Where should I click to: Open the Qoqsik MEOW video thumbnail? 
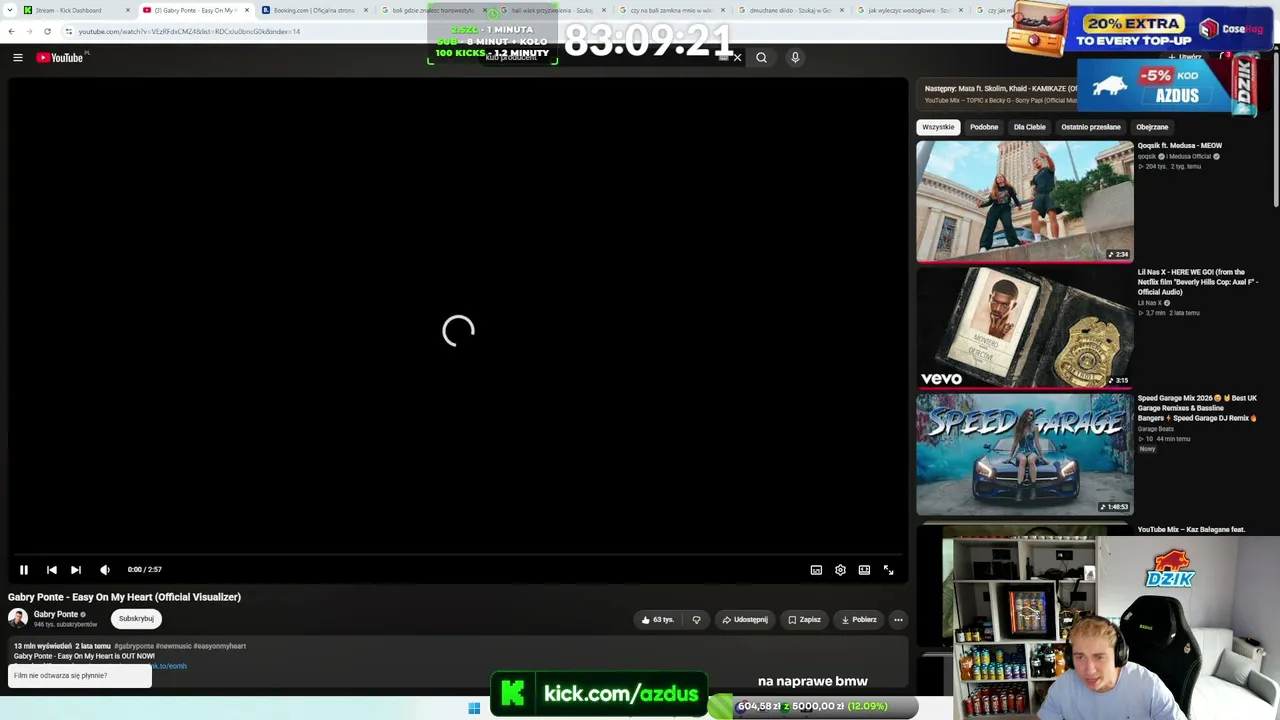click(1025, 201)
